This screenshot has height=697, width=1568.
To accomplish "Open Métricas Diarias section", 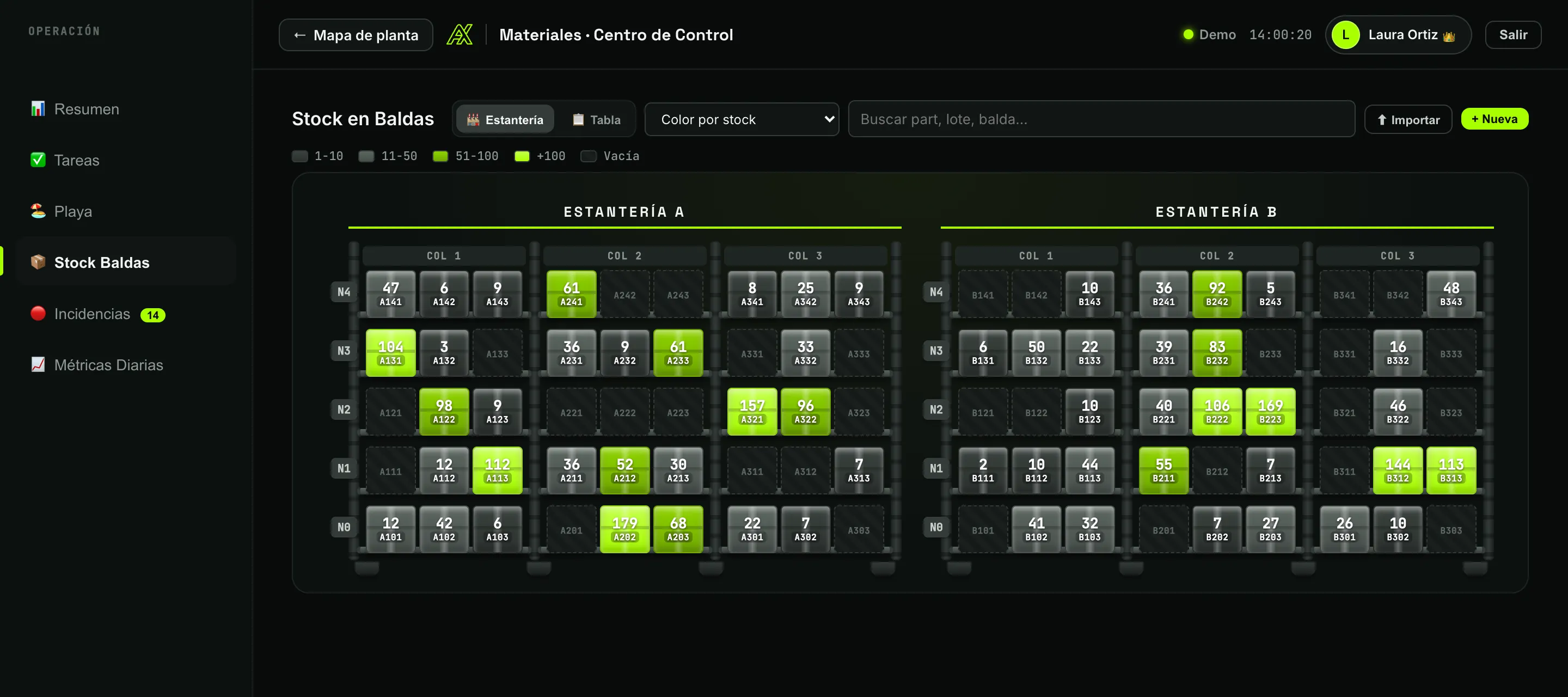I will (127, 365).
